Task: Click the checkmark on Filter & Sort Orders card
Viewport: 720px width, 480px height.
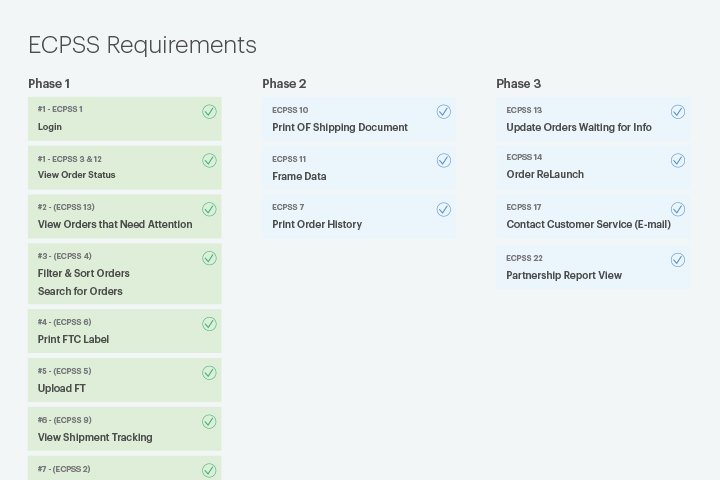Action: 209,258
